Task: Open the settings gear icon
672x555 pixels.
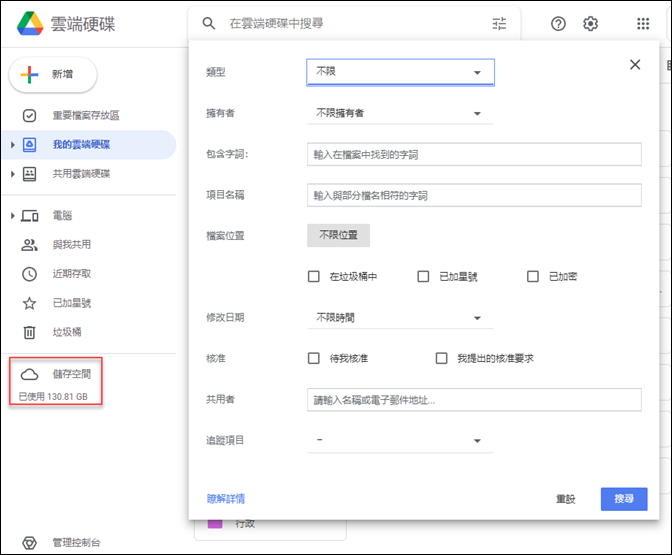Action: tap(590, 24)
